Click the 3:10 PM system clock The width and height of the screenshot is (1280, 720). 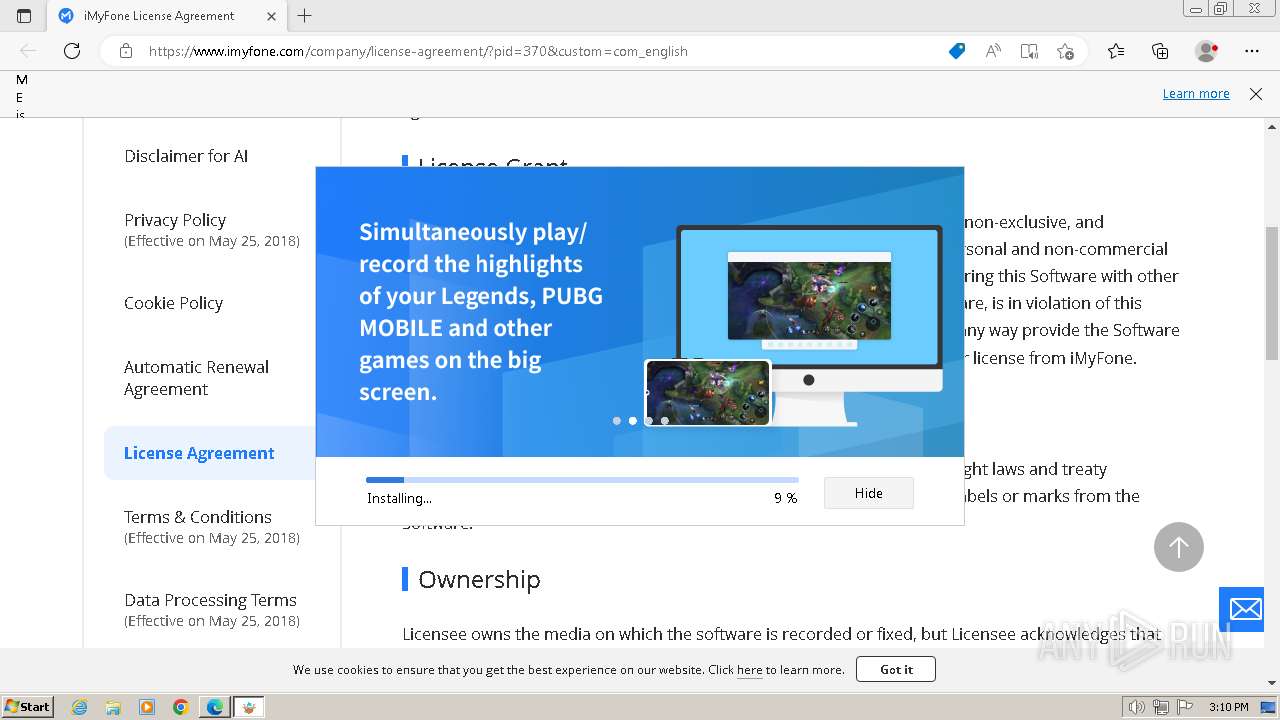1228,707
